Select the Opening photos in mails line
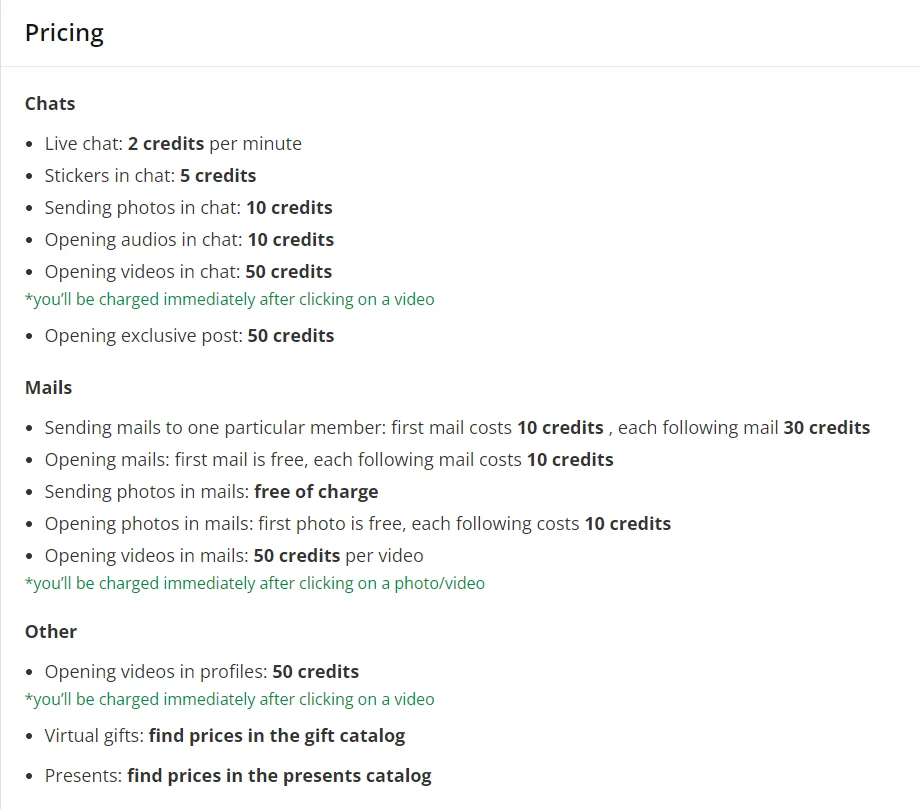Image resolution: width=921 pixels, height=809 pixels. coord(358,523)
